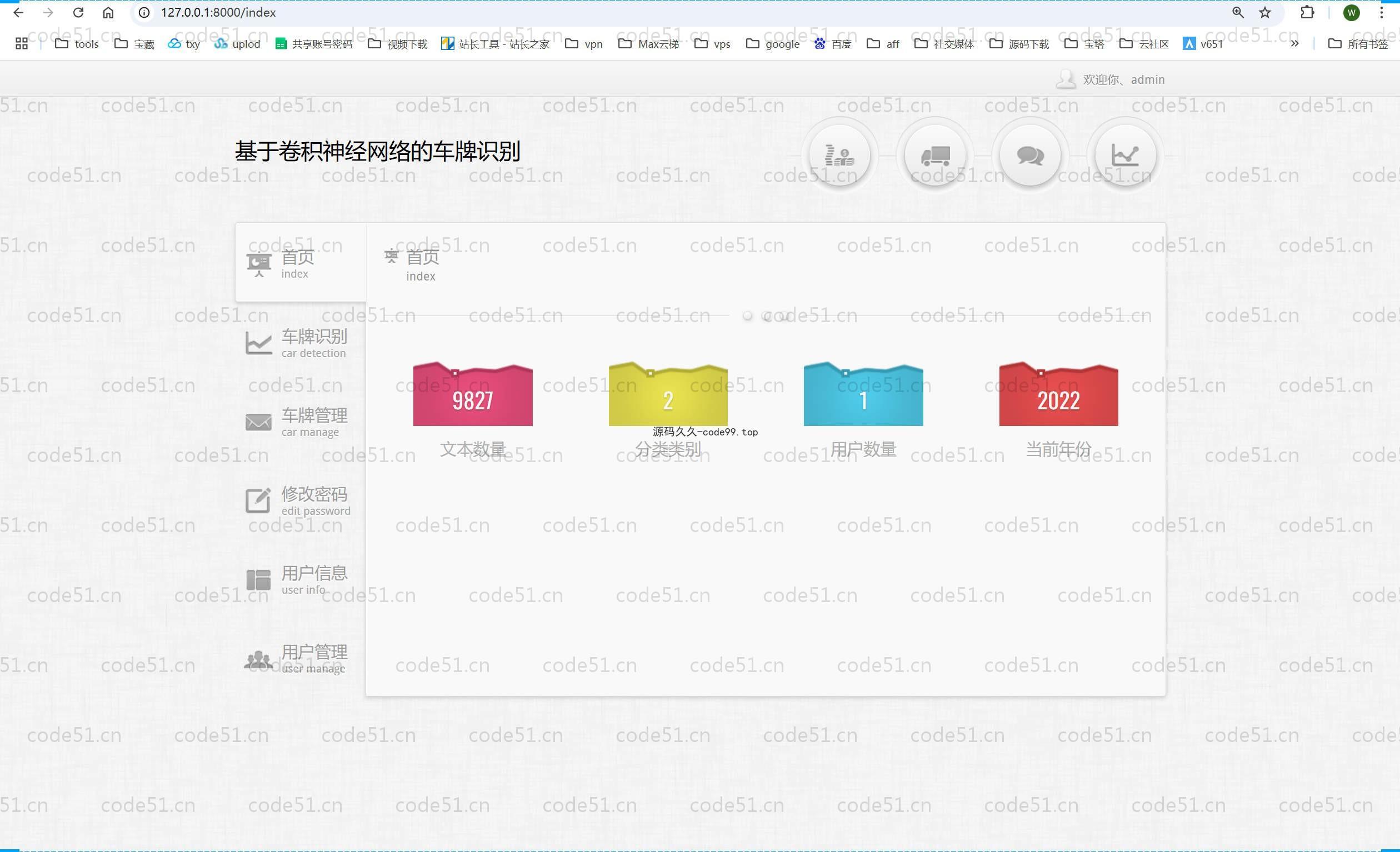Click the chart icon beside 车牌识别
The width and height of the screenshot is (1400, 852).
point(258,343)
